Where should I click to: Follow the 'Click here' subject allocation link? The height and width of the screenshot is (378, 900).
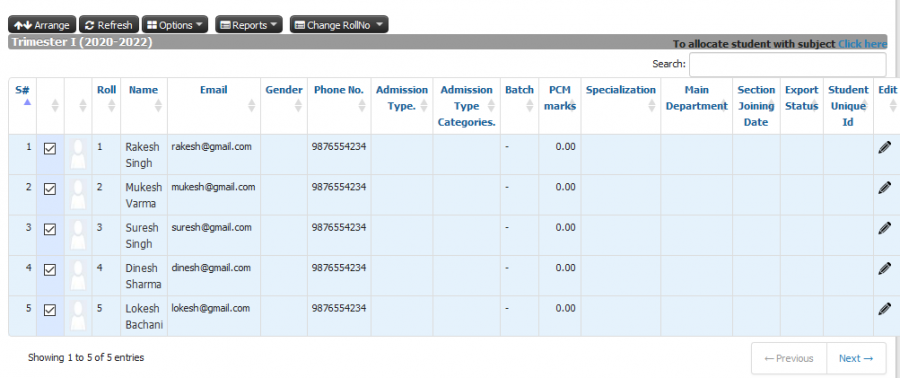pos(862,44)
